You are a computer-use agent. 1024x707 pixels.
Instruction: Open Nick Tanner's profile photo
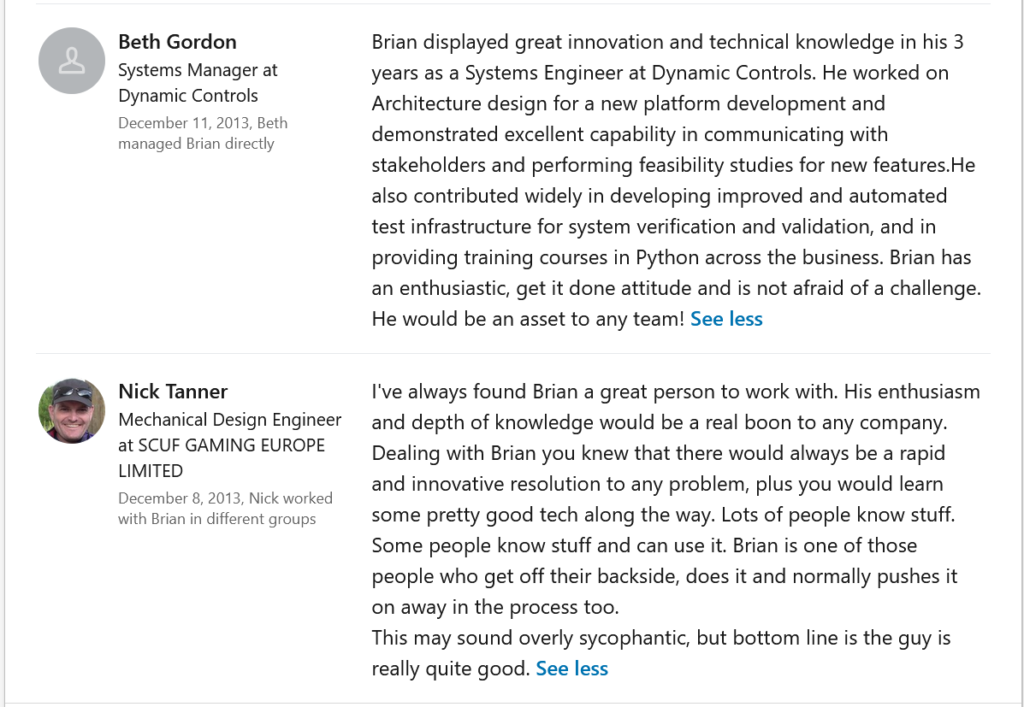[72, 411]
